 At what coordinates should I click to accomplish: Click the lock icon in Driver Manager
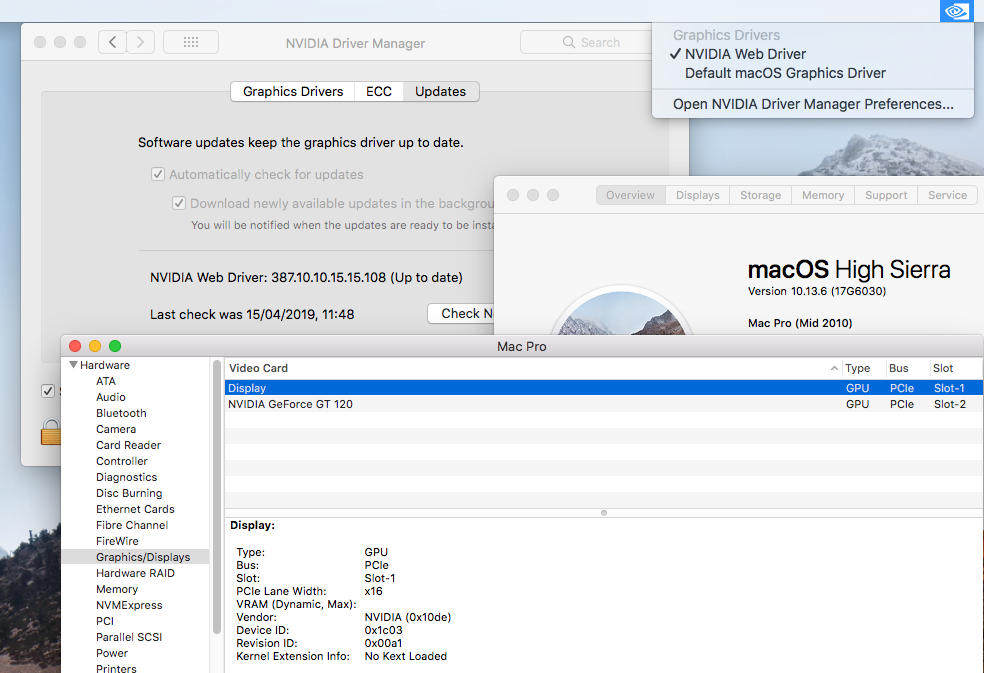click(x=50, y=432)
